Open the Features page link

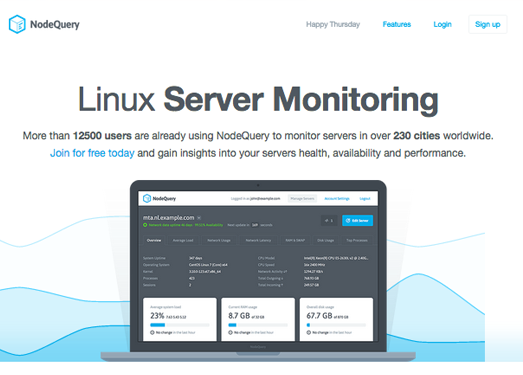(x=397, y=24)
